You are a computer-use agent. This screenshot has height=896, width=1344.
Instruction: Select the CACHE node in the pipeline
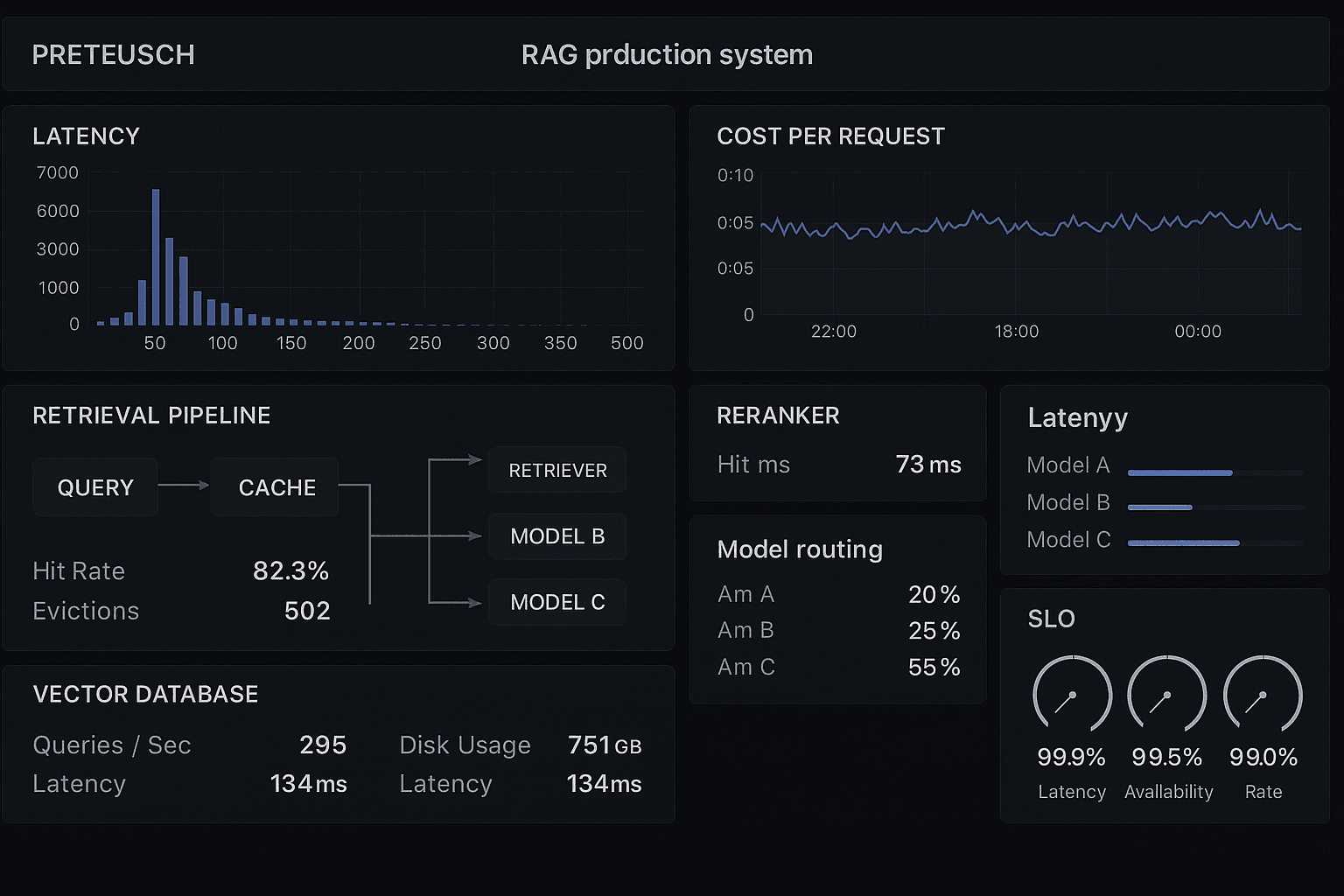[275, 487]
